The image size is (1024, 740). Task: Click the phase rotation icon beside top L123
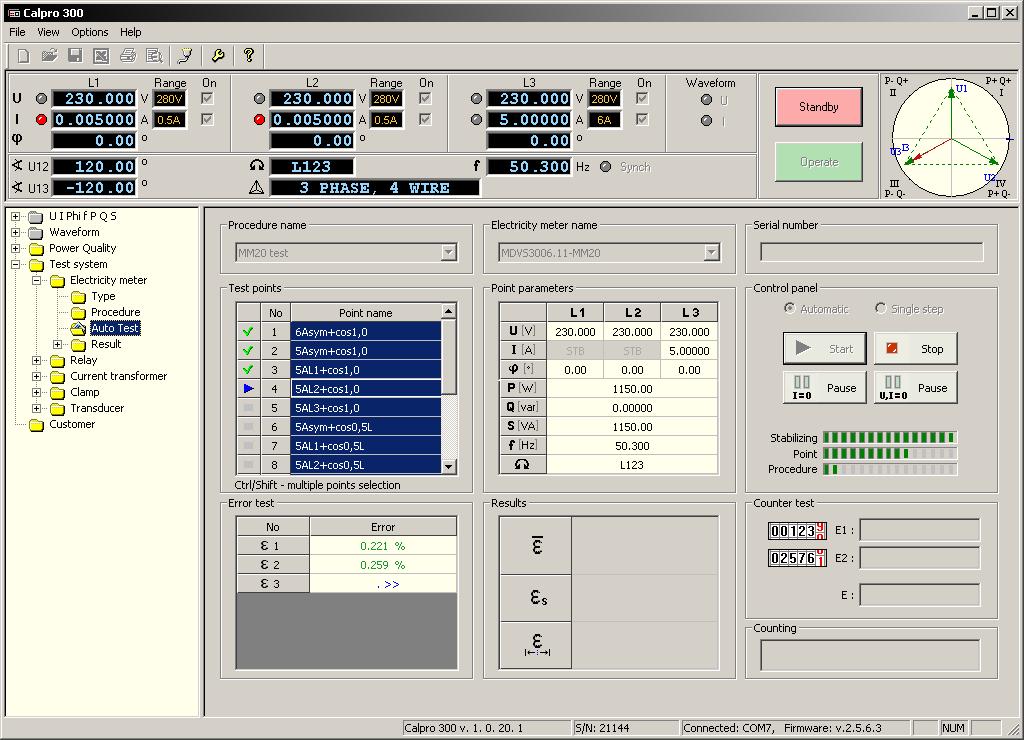[257, 166]
